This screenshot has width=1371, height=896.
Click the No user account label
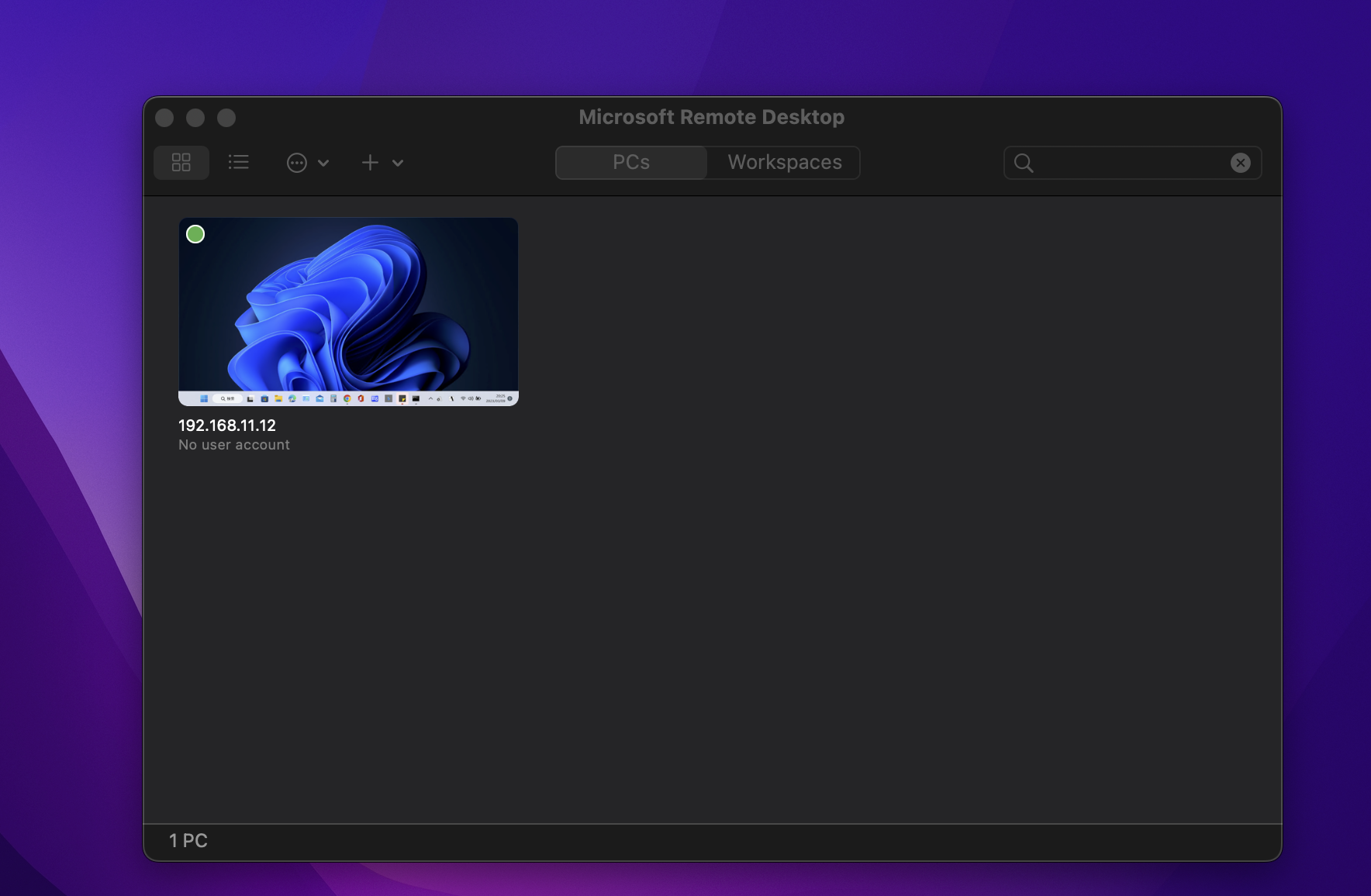click(233, 444)
